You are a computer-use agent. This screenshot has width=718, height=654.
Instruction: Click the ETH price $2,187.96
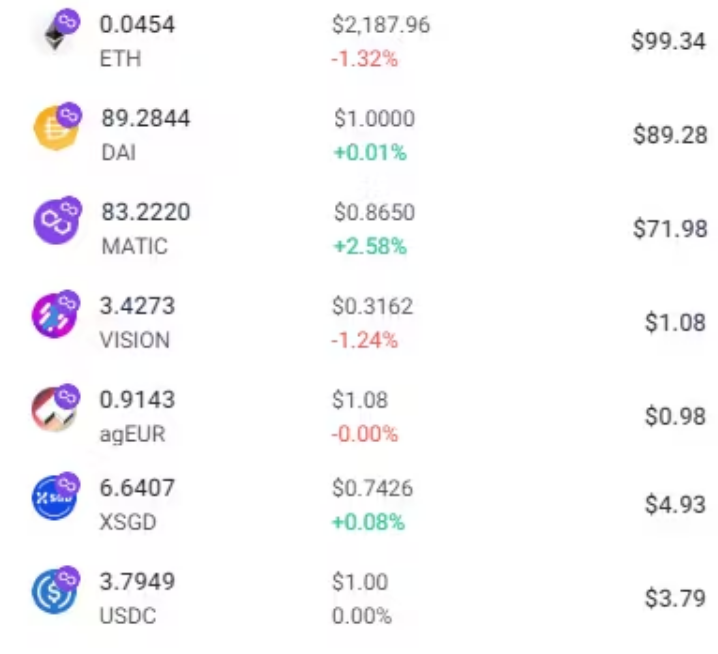tap(381, 25)
